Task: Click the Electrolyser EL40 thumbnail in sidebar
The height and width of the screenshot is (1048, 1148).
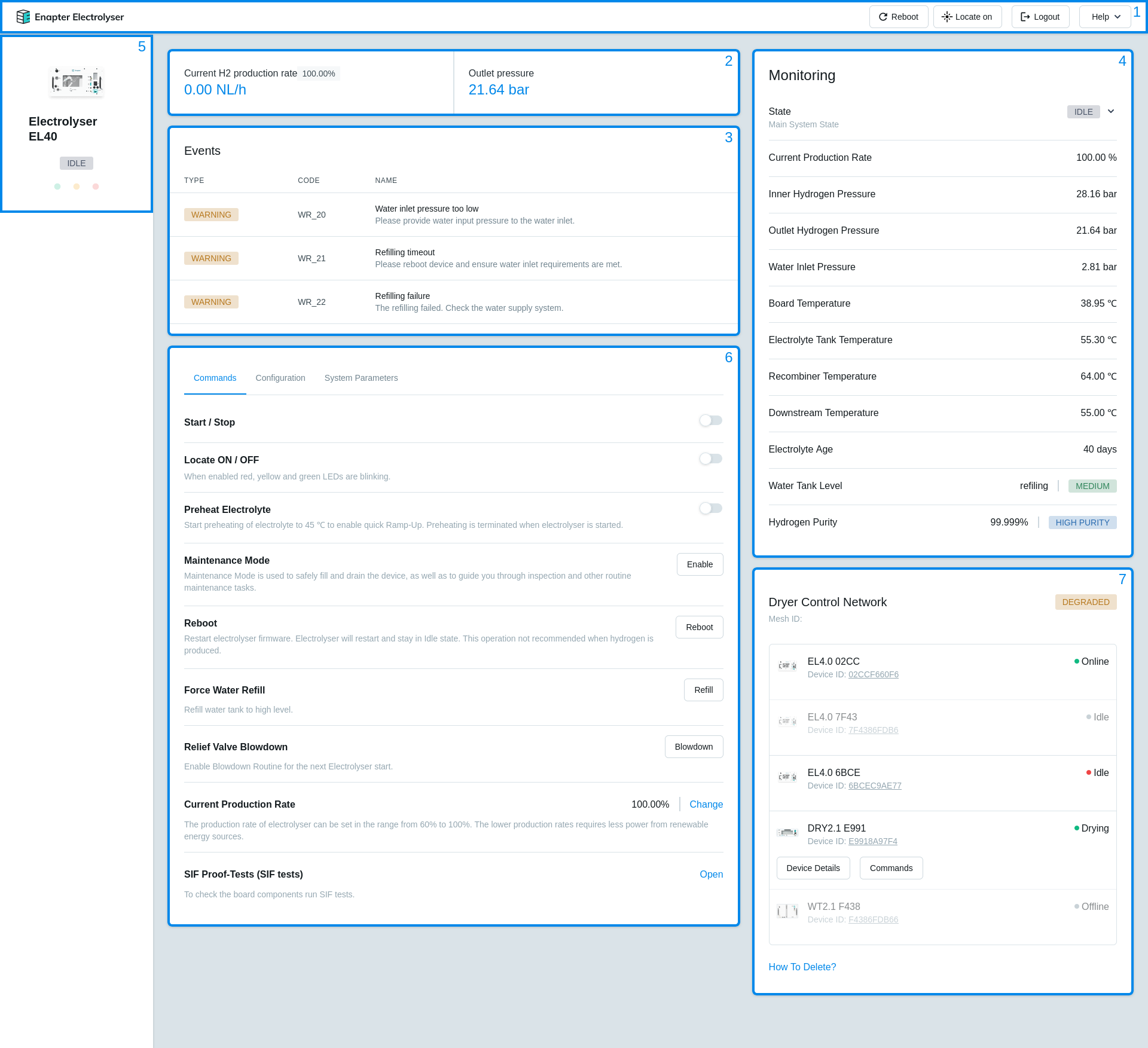Action: [x=77, y=81]
